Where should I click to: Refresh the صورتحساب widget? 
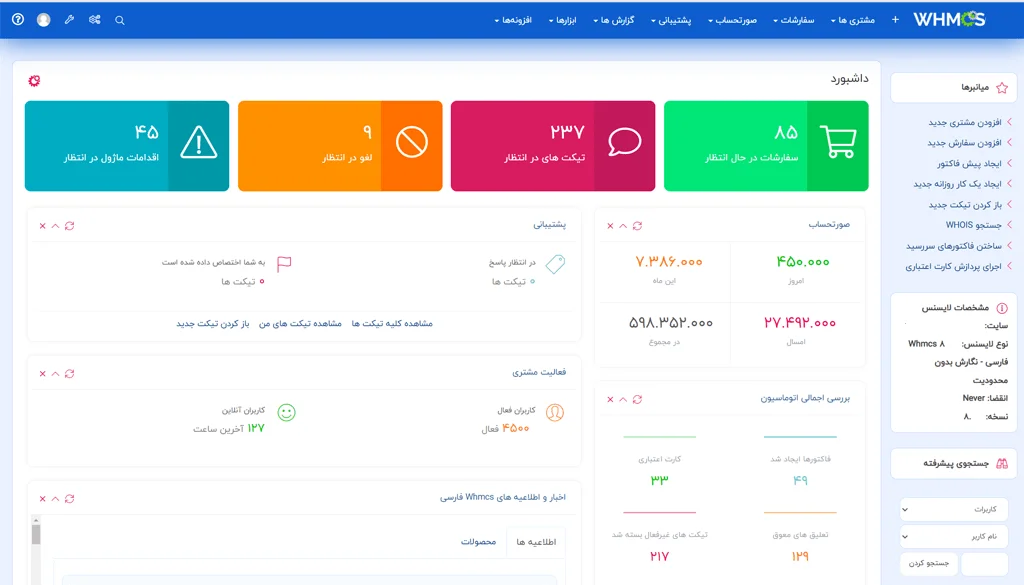click(637, 226)
